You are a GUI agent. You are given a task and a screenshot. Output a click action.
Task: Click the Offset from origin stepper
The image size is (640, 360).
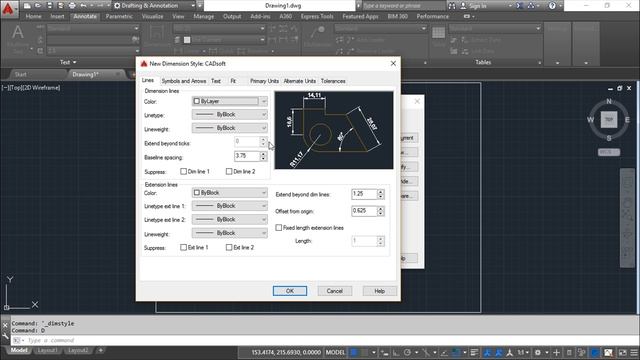point(380,211)
